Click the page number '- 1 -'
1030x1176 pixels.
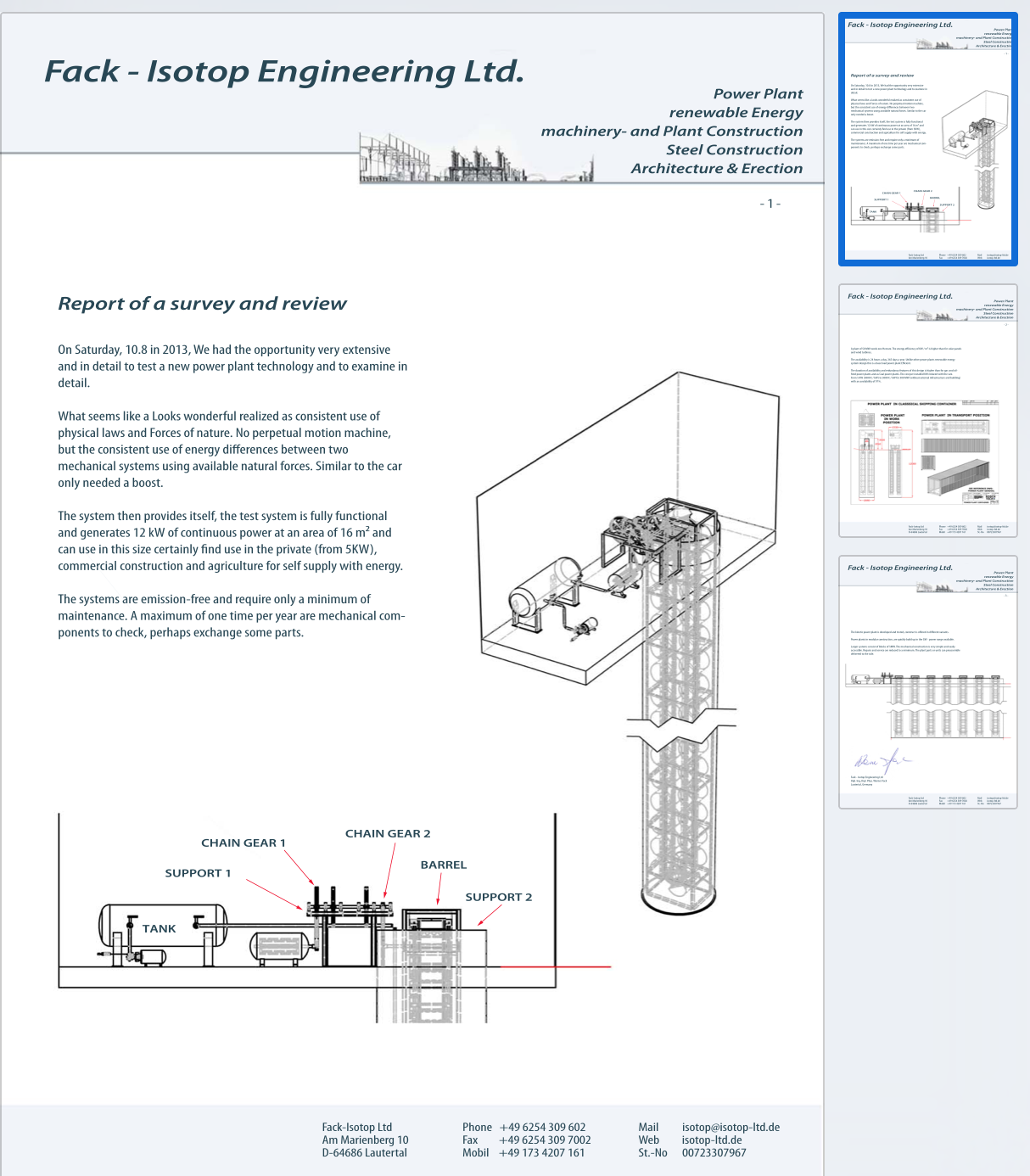coord(770,204)
